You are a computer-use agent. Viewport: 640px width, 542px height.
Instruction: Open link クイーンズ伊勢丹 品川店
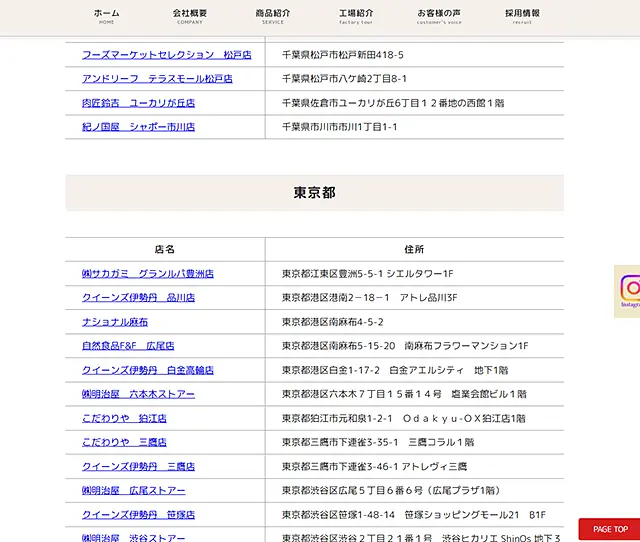pyautogui.click(x=138, y=298)
